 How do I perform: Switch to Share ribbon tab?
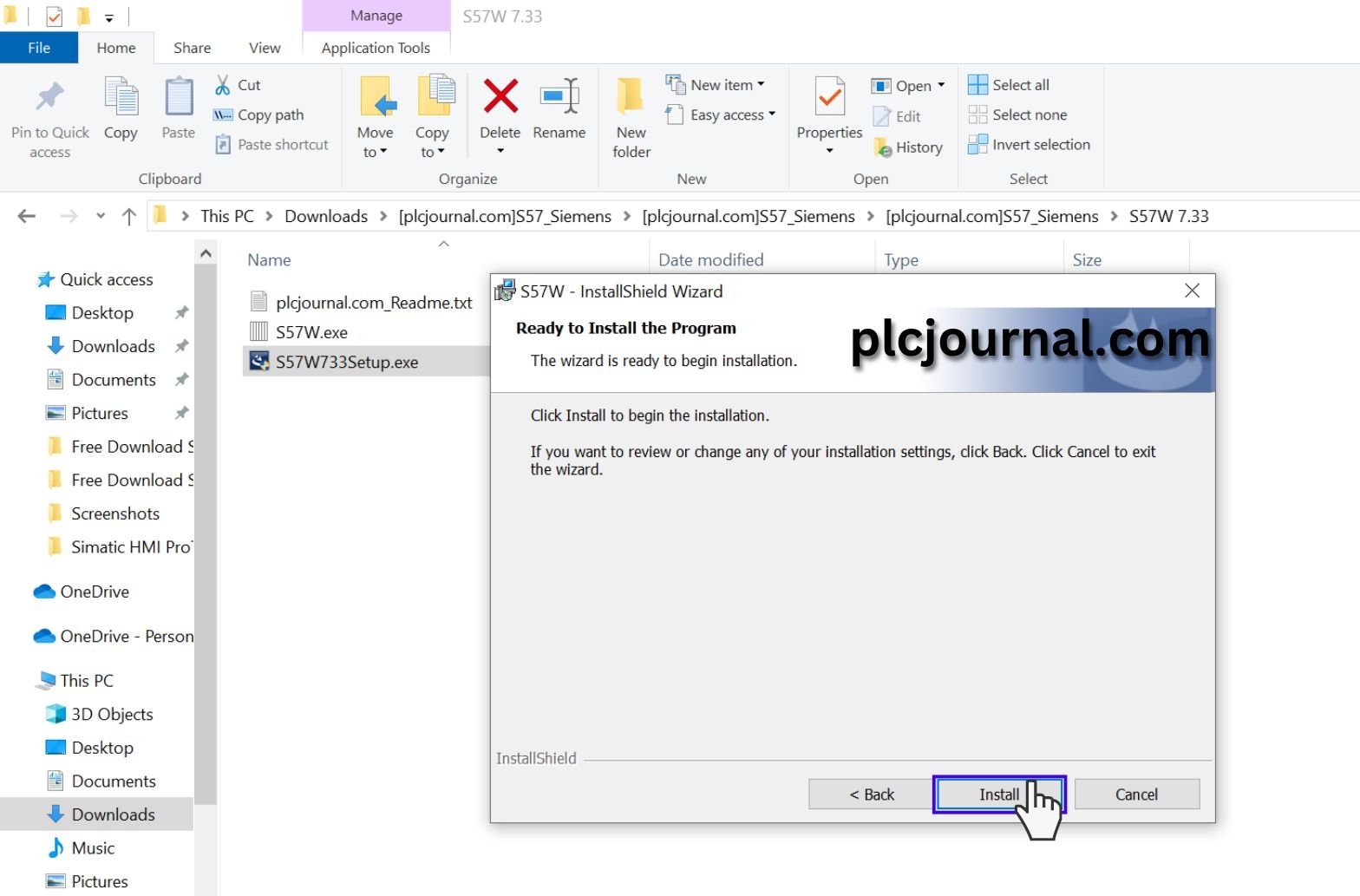(192, 48)
